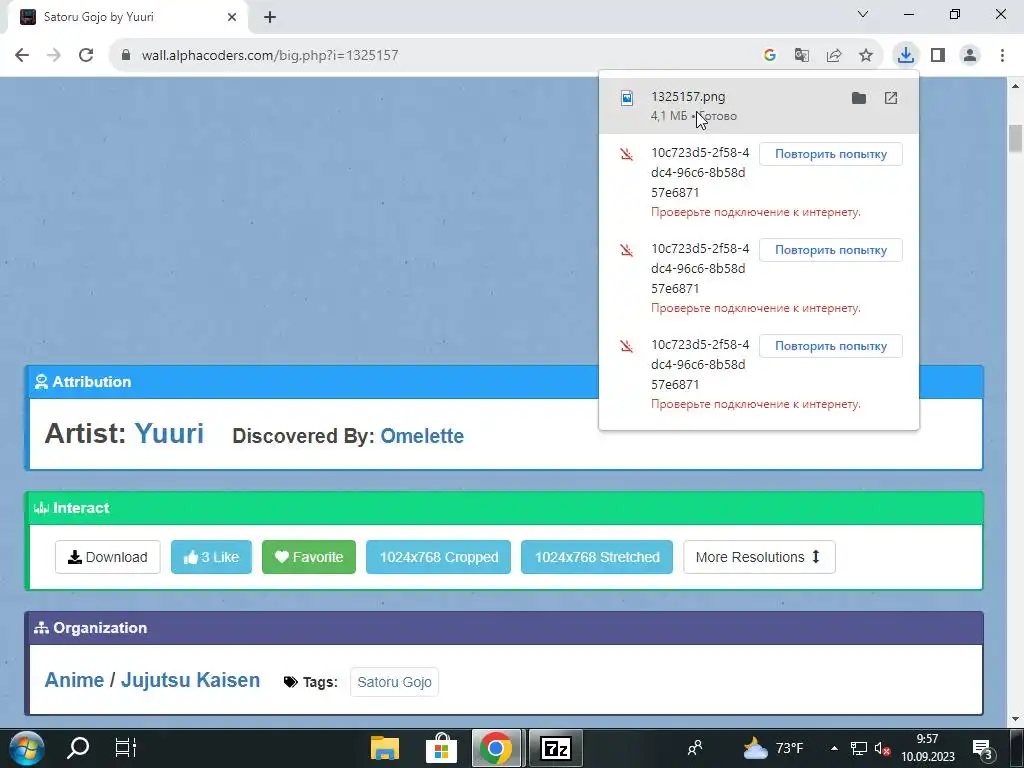
Task: Click the page scrollbar thumb
Action: point(1016,138)
